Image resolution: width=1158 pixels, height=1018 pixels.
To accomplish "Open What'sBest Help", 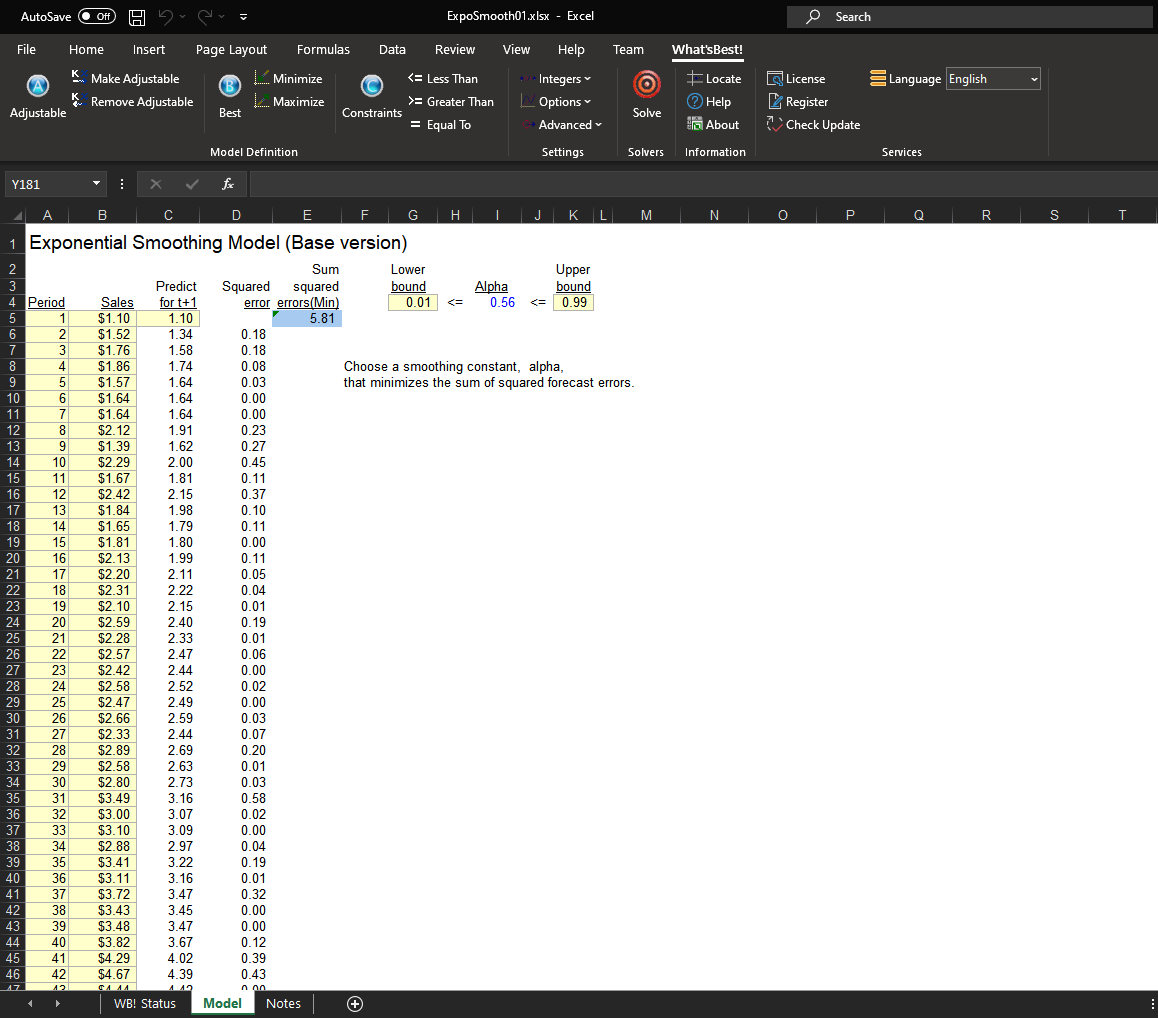I will tap(708, 101).
